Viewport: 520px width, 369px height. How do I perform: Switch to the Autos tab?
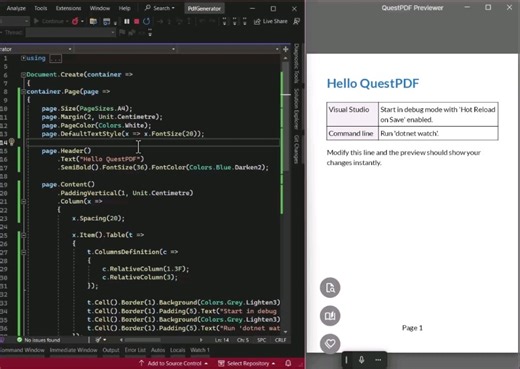158,350
